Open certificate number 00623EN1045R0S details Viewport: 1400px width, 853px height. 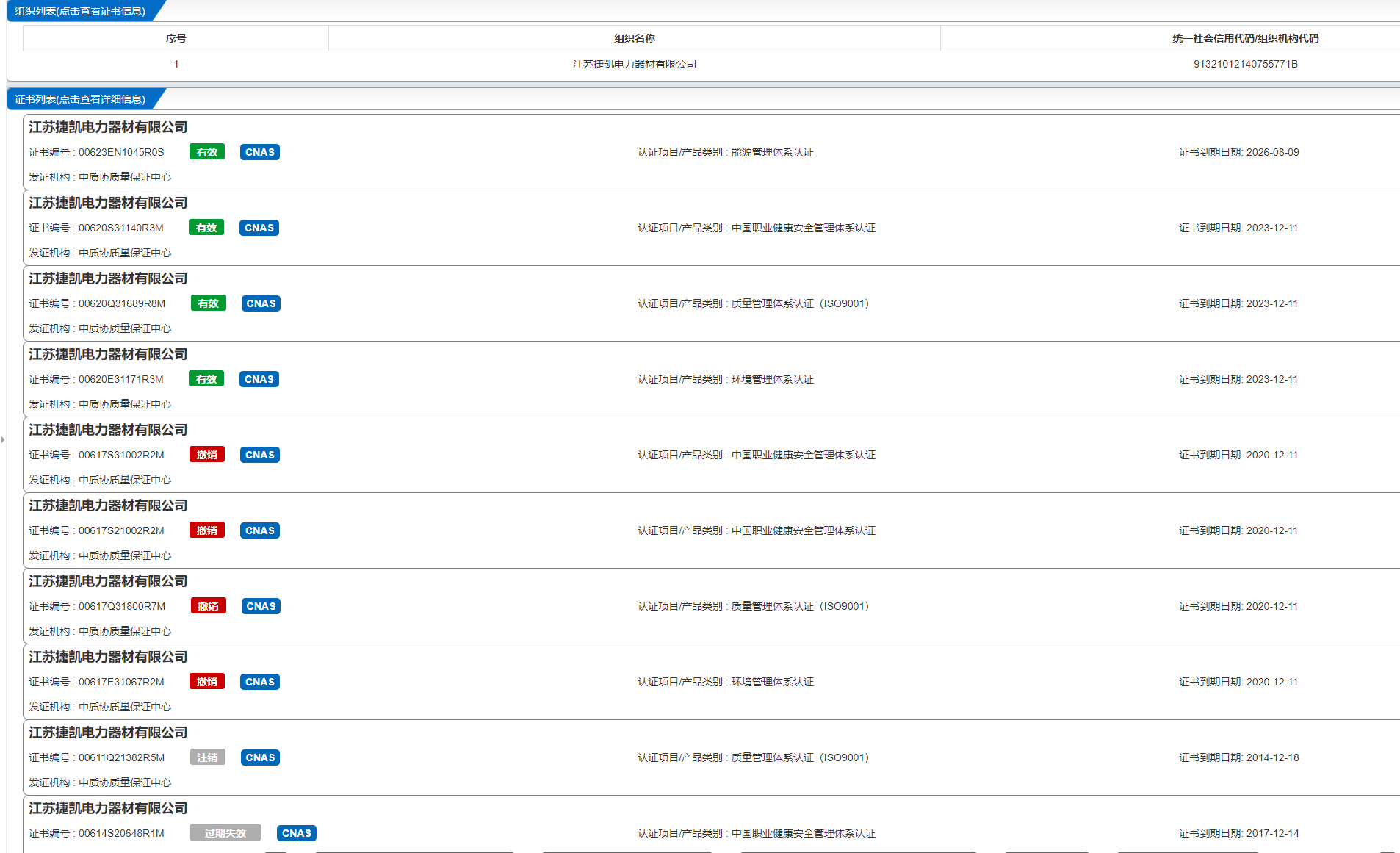121,152
